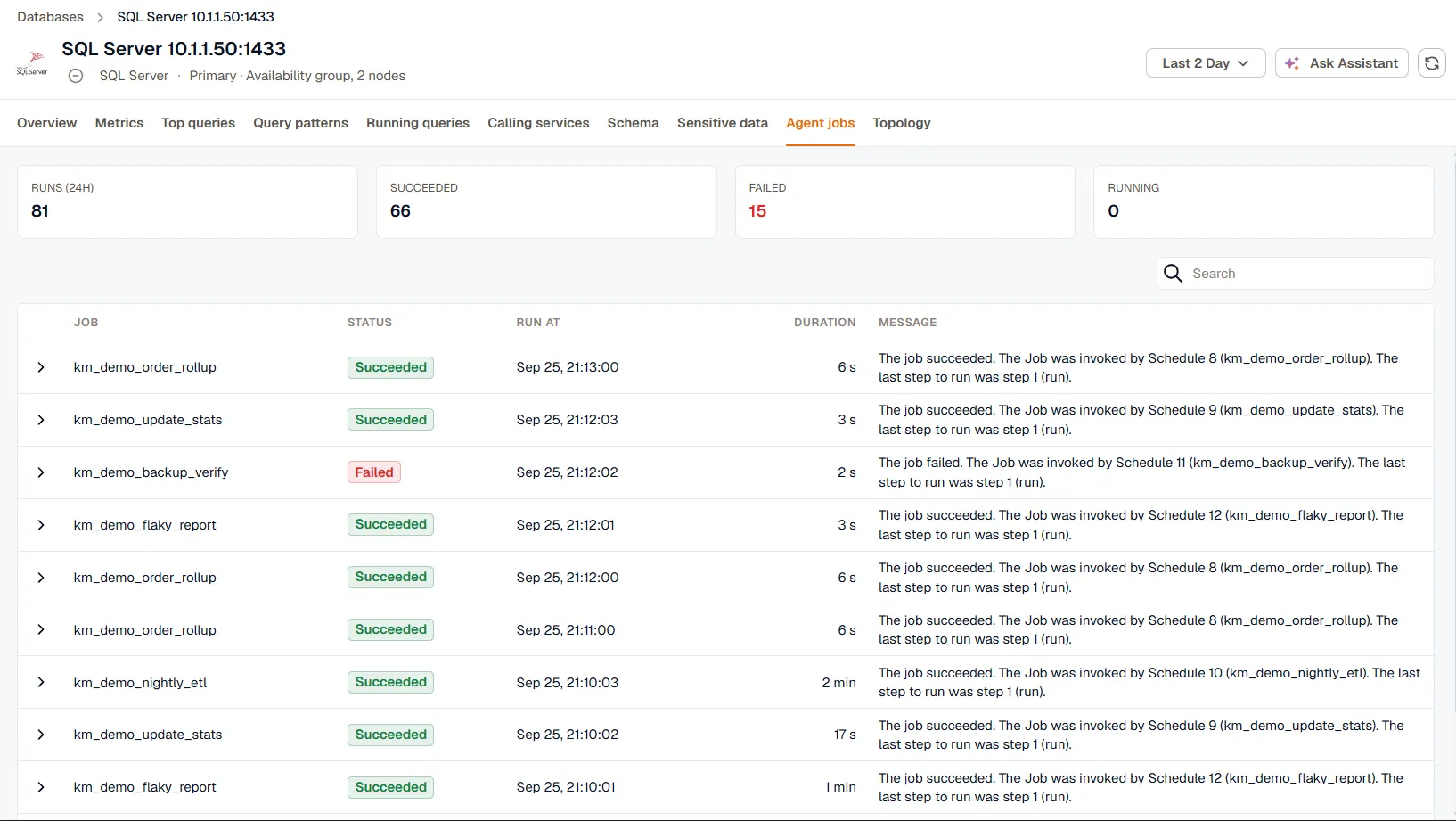
Task: Click the 1 min duration value
Action: pyautogui.click(x=840, y=787)
